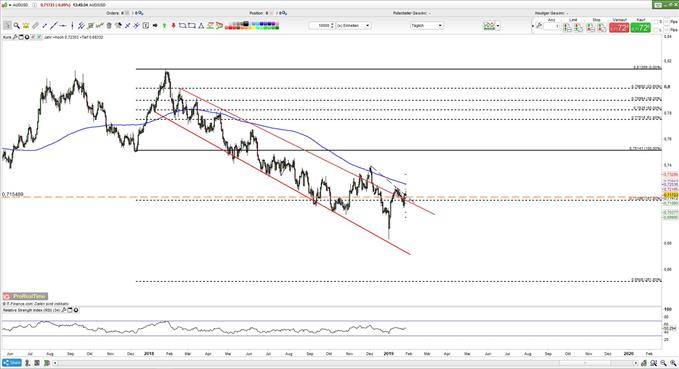The image size is (679, 369).
Task: Choose the horizontal line tool
Action: coord(63,26)
